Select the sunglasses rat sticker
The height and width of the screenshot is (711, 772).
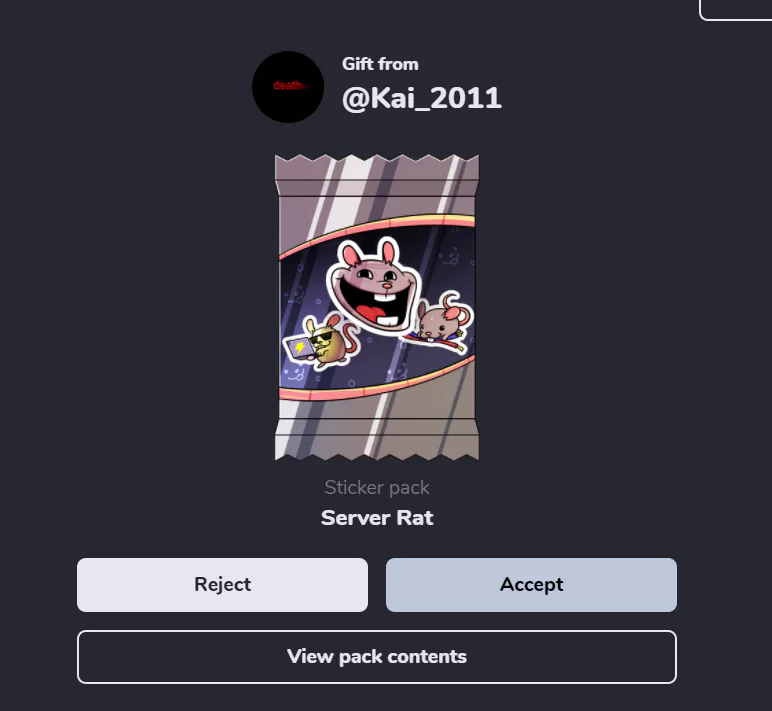(322, 342)
